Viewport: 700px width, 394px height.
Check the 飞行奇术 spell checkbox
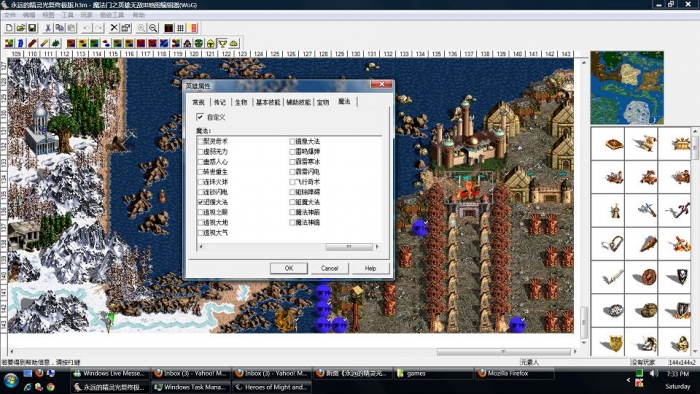pyautogui.click(x=292, y=182)
